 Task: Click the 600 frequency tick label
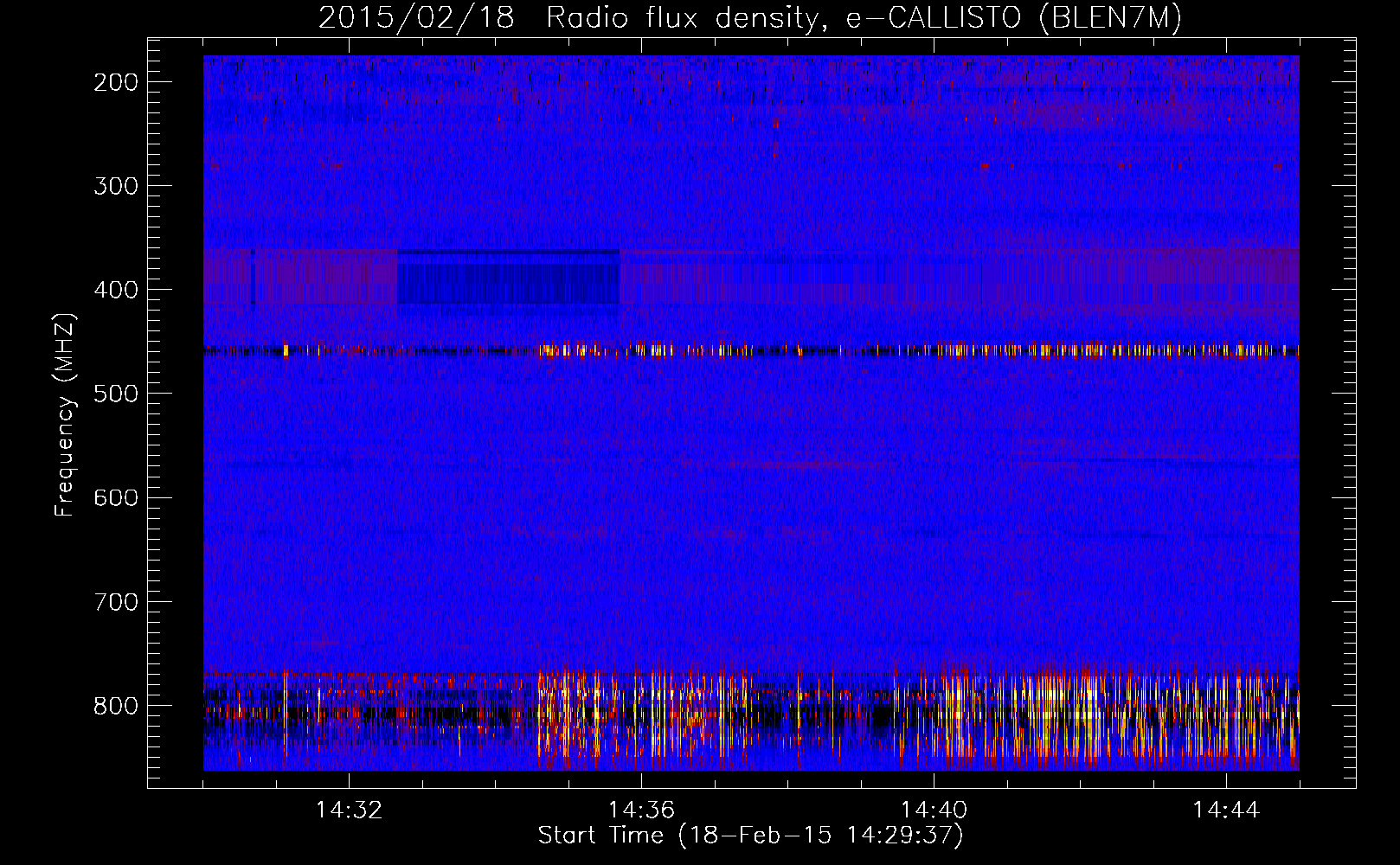click(115, 497)
